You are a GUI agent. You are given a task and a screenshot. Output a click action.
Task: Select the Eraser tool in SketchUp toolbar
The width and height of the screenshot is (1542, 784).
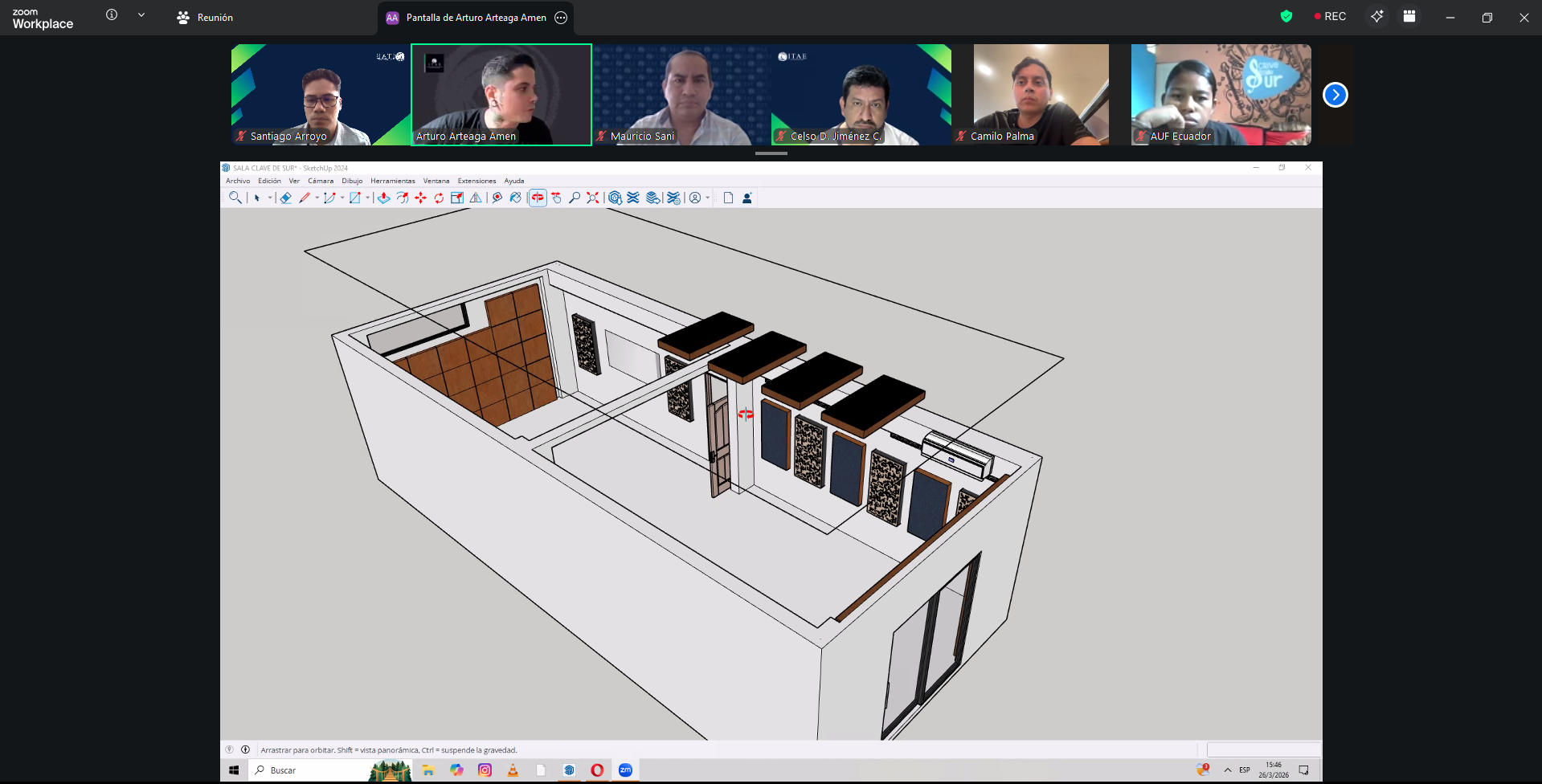pos(285,198)
